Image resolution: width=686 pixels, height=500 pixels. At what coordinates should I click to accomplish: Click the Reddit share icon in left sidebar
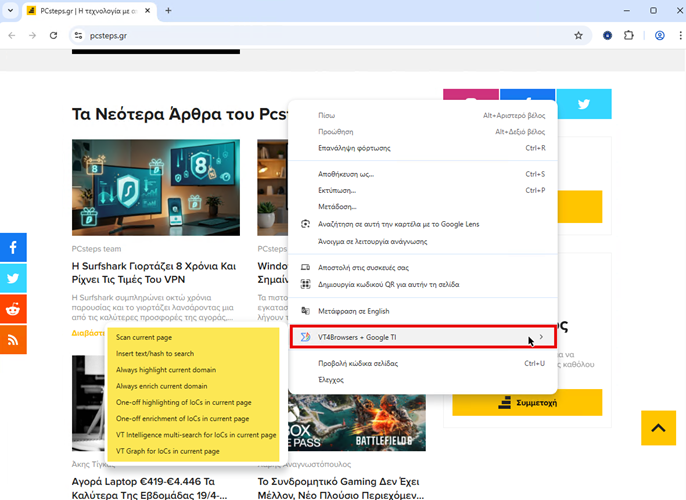tap(13, 309)
